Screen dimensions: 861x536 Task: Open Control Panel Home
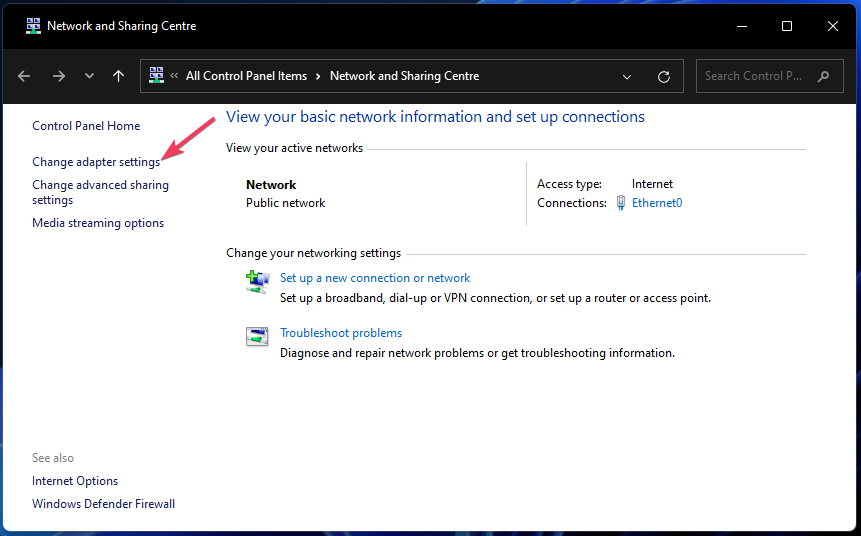[86, 126]
